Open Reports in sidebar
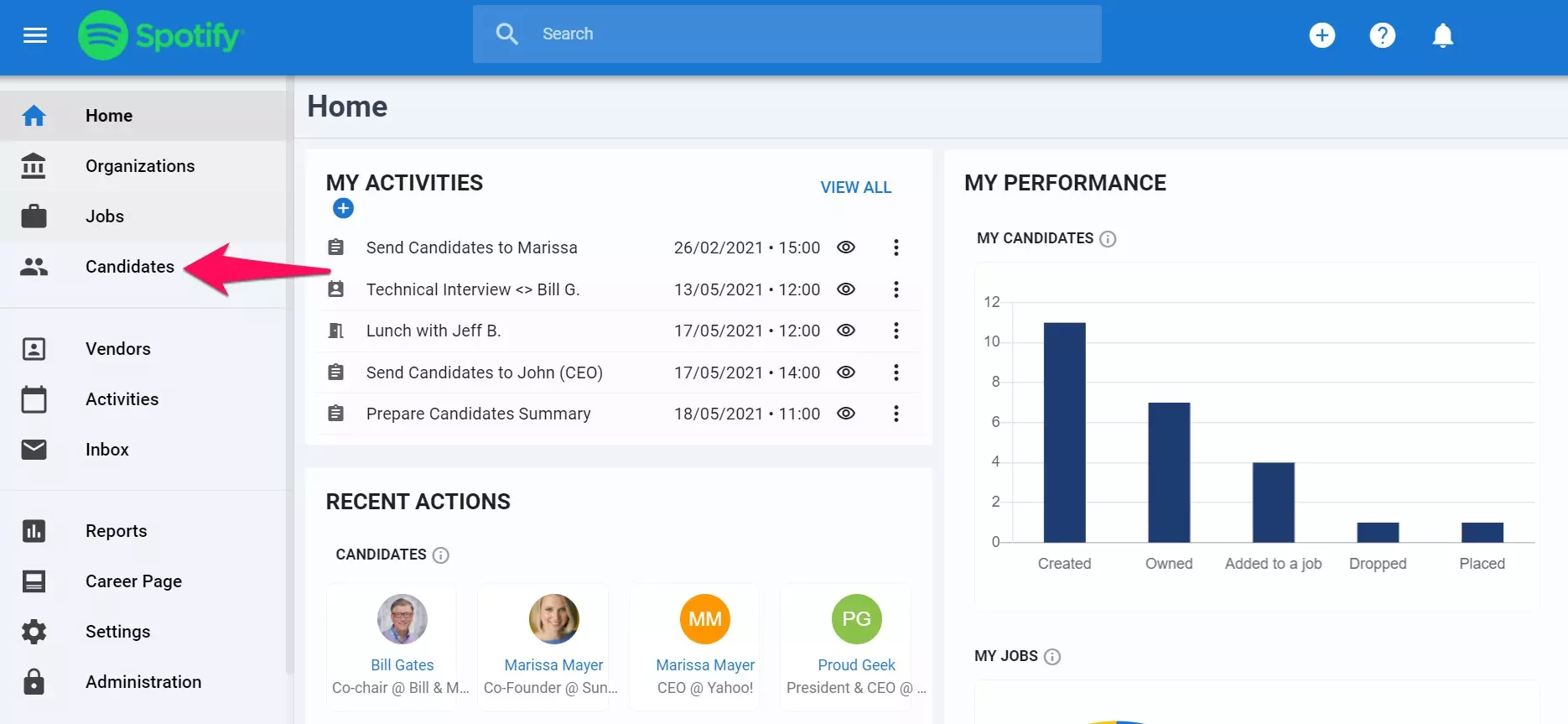This screenshot has height=724, width=1568. click(117, 531)
